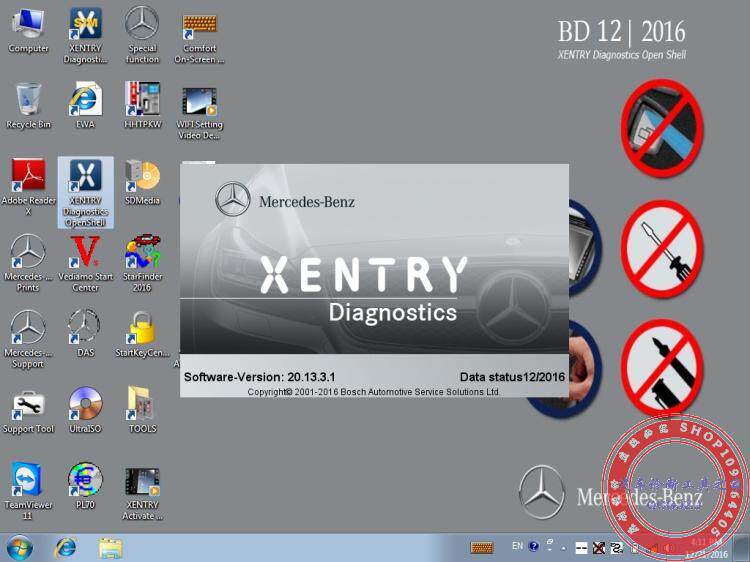750x562 pixels.
Task: Click the EN language indicator
Action: pos(517,546)
